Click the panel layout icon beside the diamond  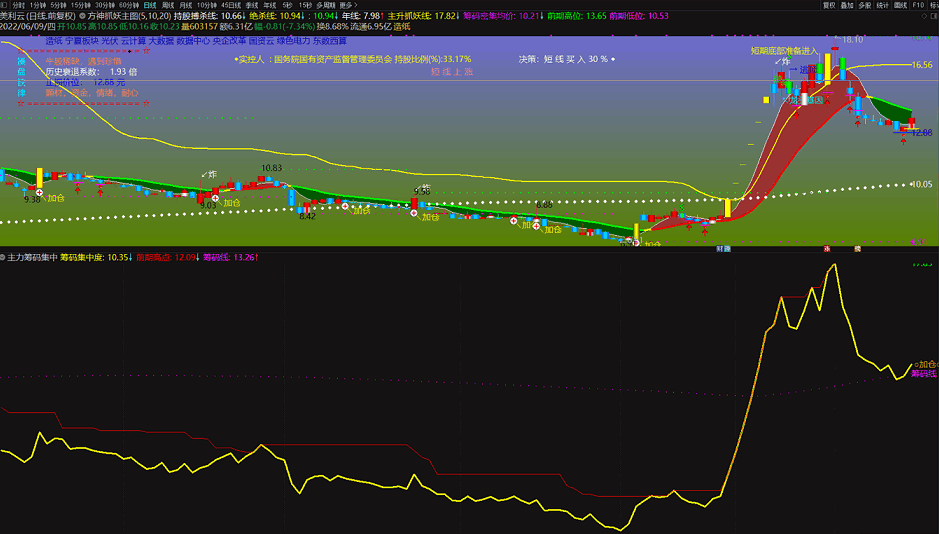click(x=934, y=16)
